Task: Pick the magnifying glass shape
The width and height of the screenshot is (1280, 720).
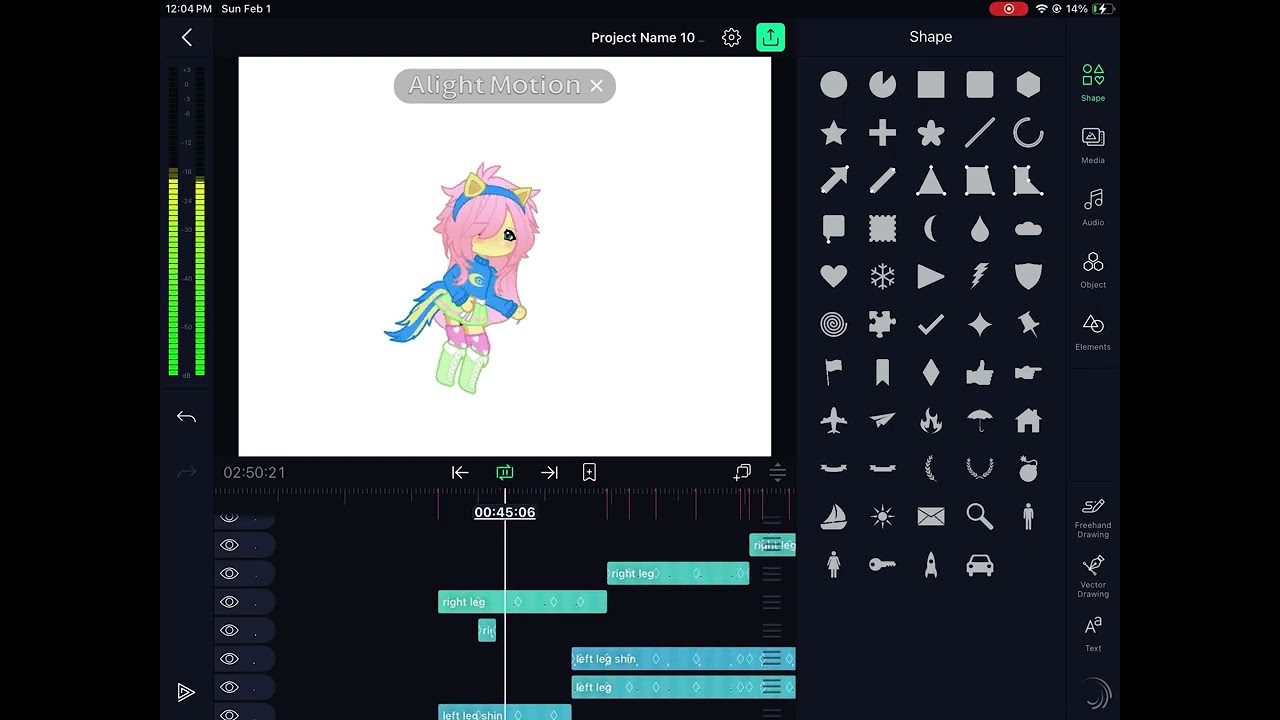Action: (x=980, y=516)
